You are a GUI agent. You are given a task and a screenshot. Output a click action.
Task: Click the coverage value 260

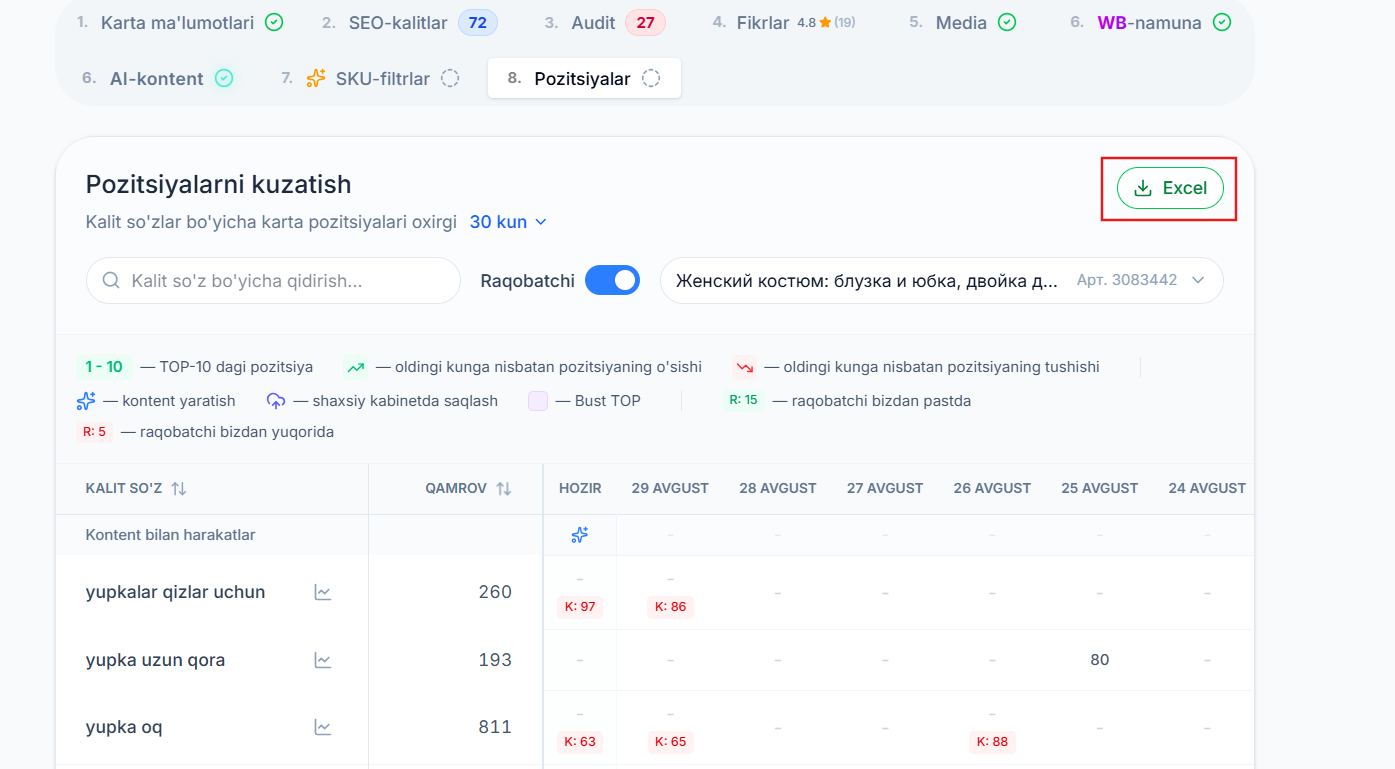(495, 592)
